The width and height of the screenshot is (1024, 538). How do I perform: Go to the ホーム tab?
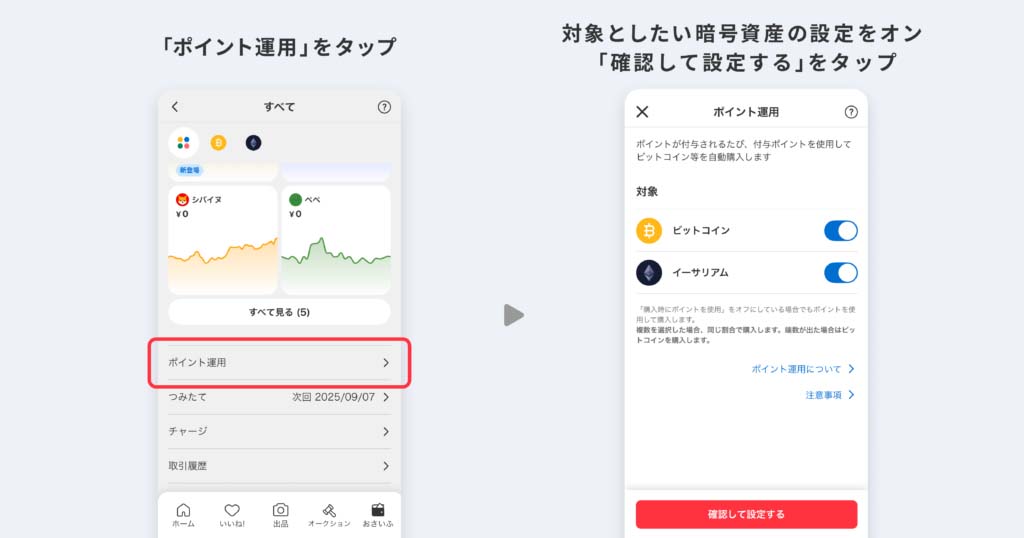(184, 514)
